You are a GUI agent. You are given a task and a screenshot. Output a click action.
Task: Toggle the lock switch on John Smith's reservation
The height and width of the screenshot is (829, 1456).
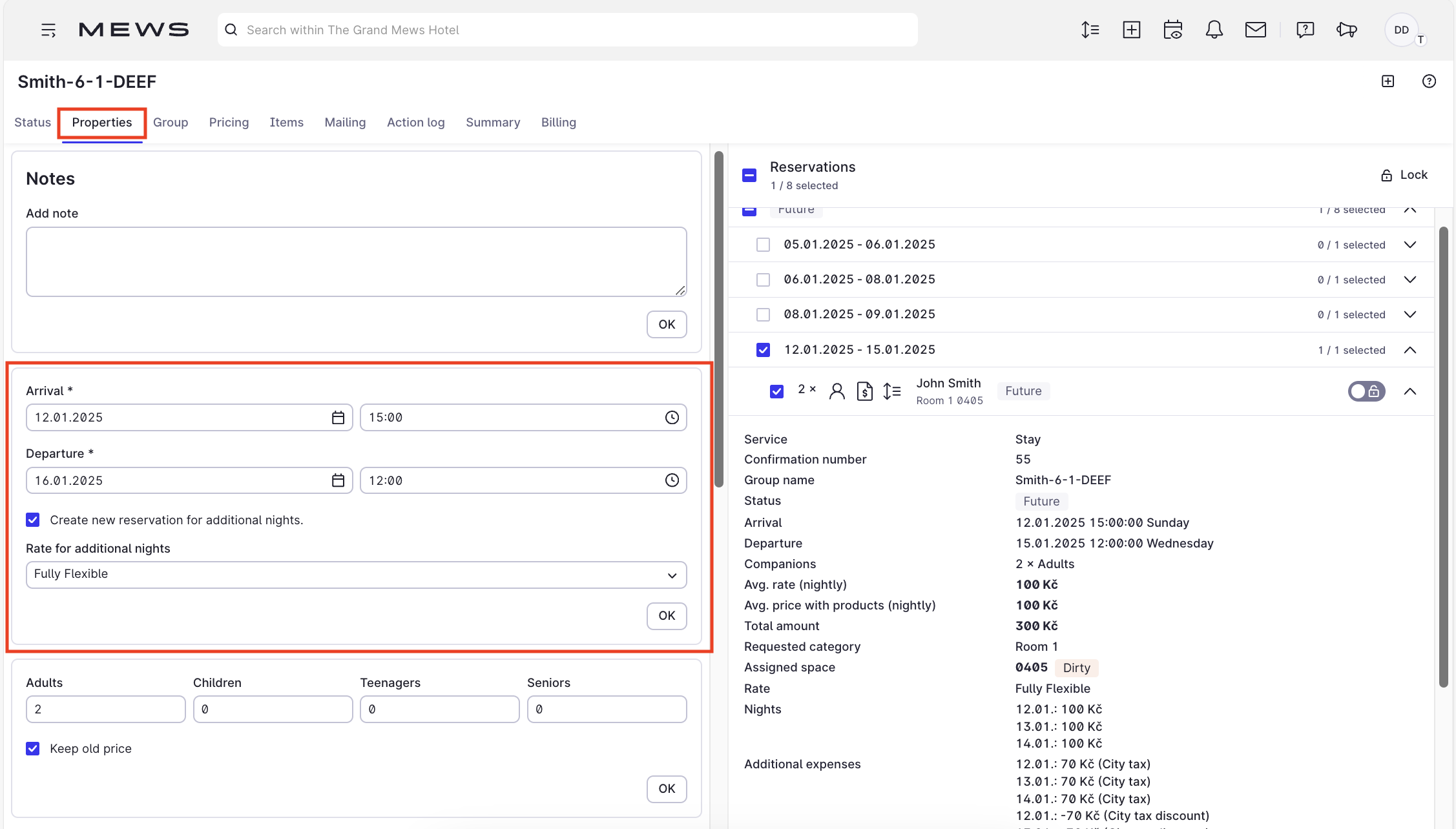click(1366, 391)
